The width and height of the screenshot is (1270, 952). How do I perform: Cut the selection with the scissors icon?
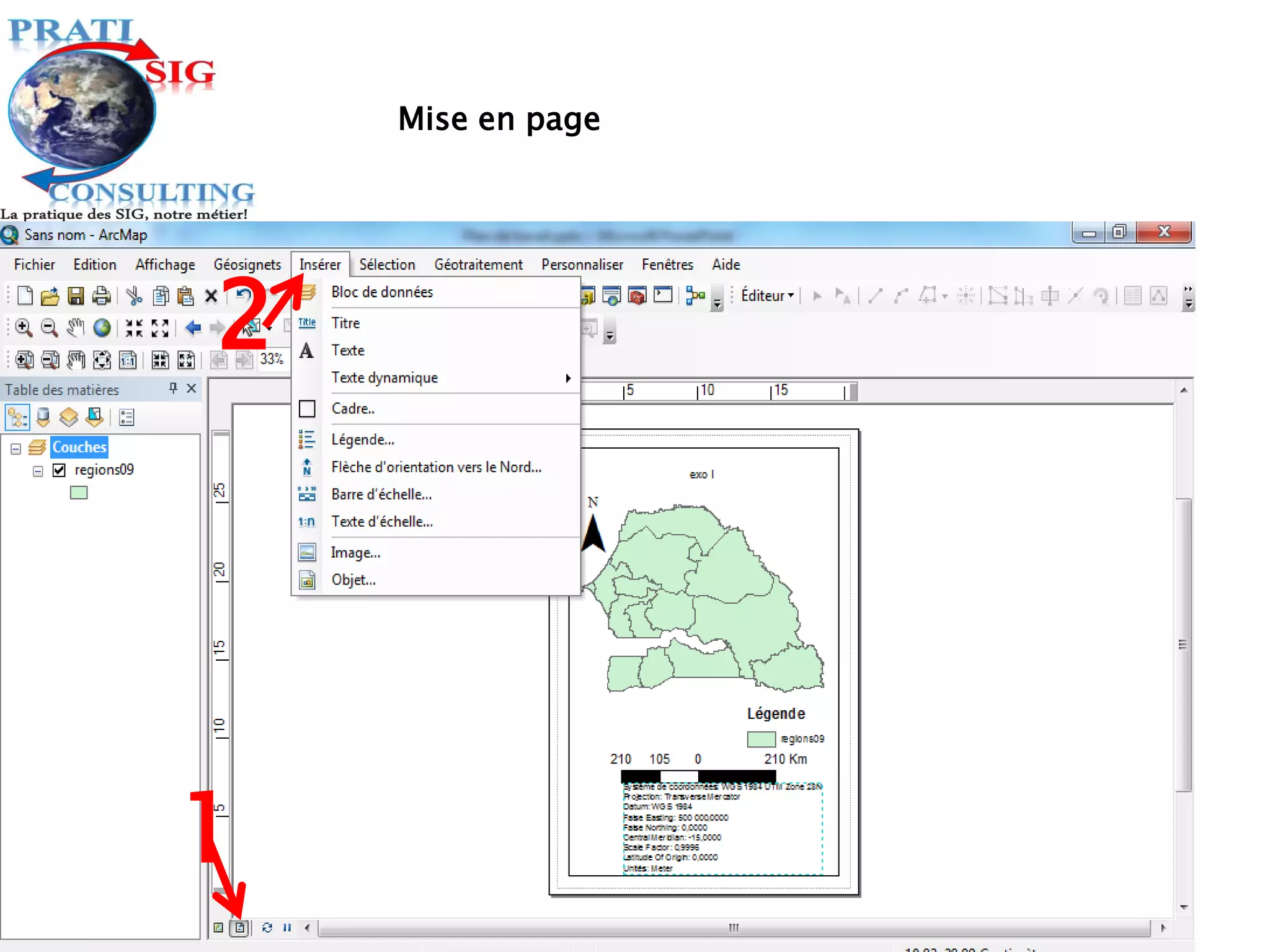(x=133, y=296)
